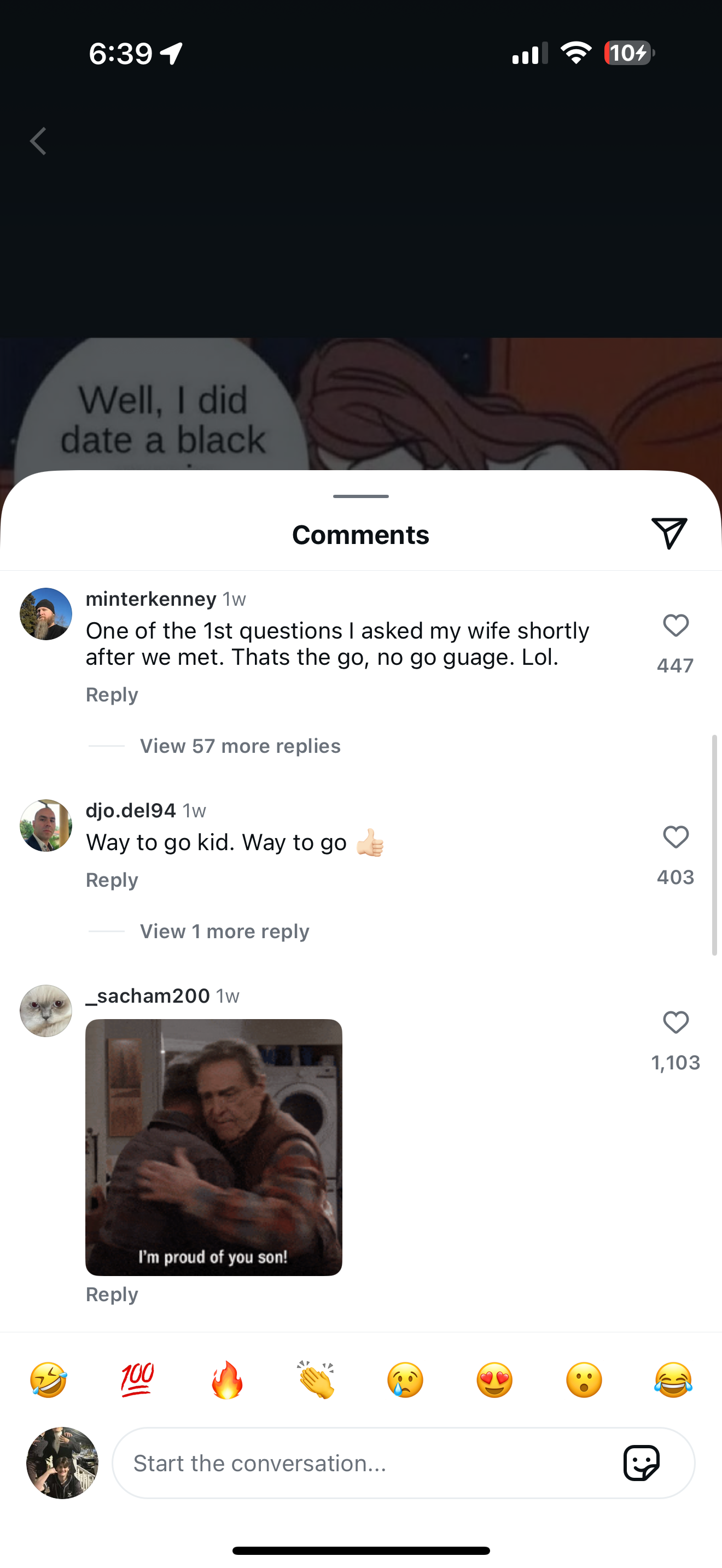Expand View 1 more reply
The width and height of the screenshot is (722, 1568).
pyautogui.click(x=224, y=931)
